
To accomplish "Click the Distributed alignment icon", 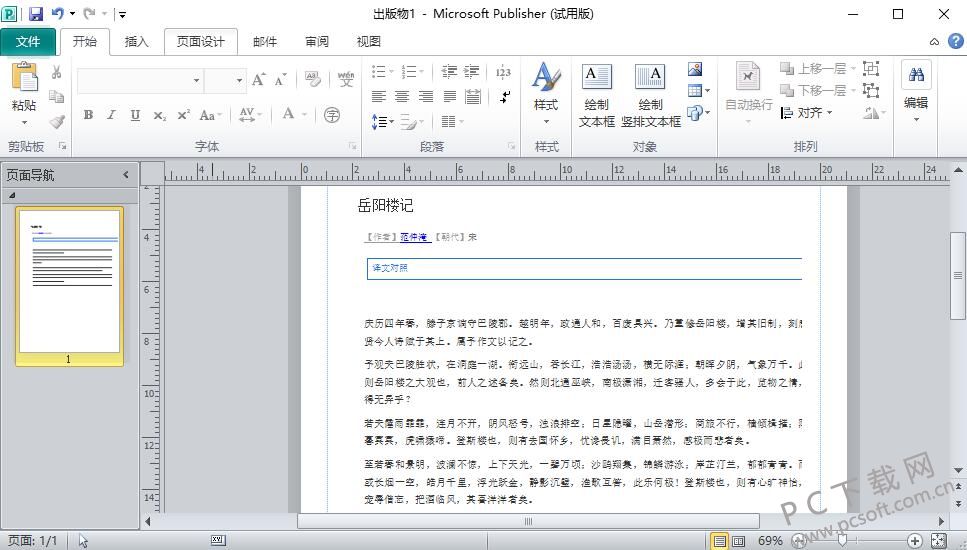I will [x=473, y=96].
